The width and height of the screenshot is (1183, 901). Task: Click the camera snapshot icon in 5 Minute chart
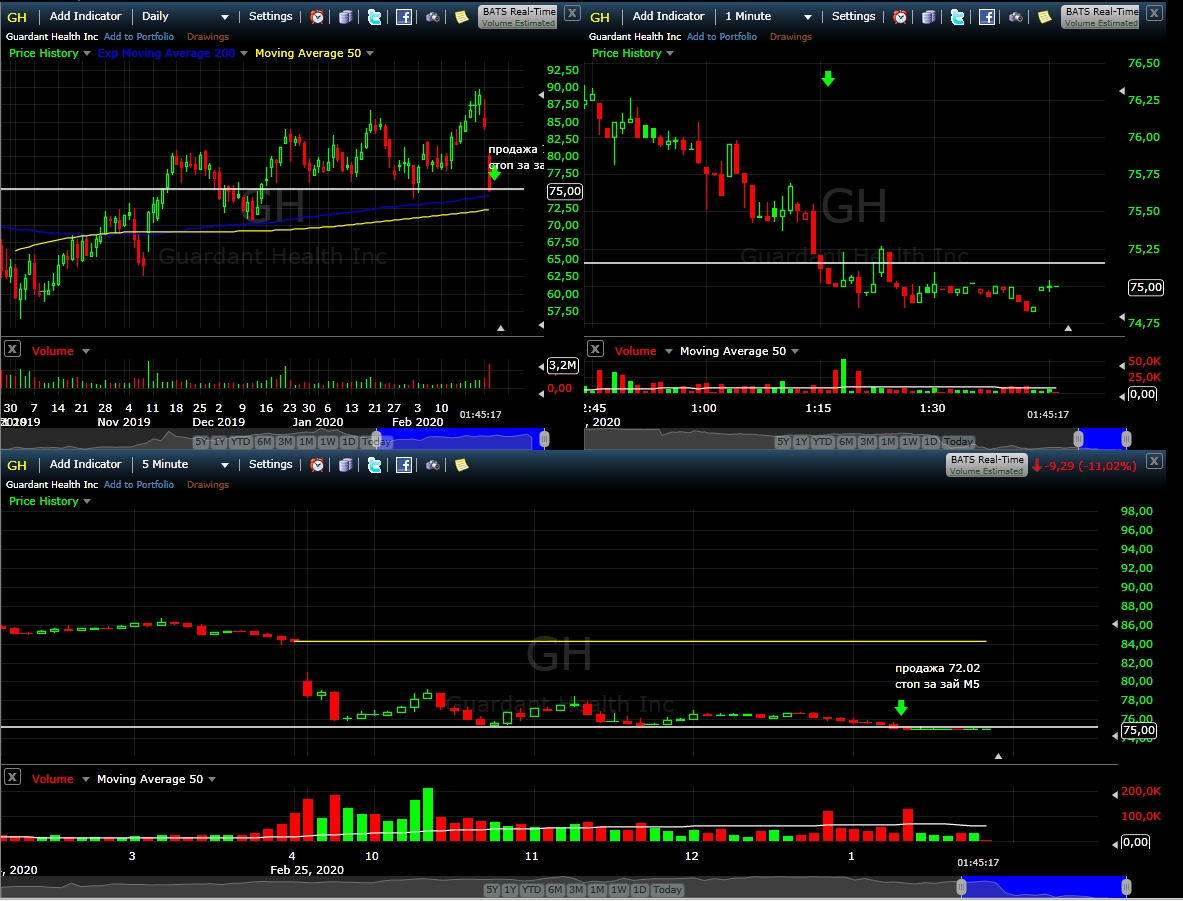pyautogui.click(x=432, y=465)
